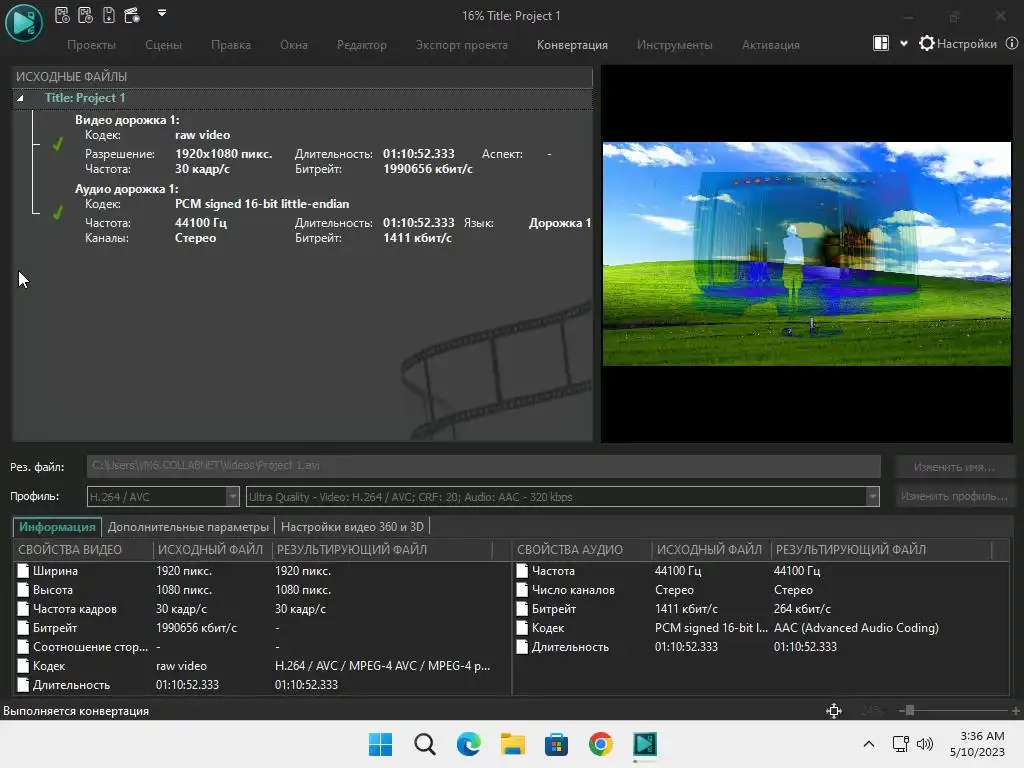Image resolution: width=1024 pixels, height=768 pixels.
Task: Click the zoom in plus button
Action: [1016, 711]
